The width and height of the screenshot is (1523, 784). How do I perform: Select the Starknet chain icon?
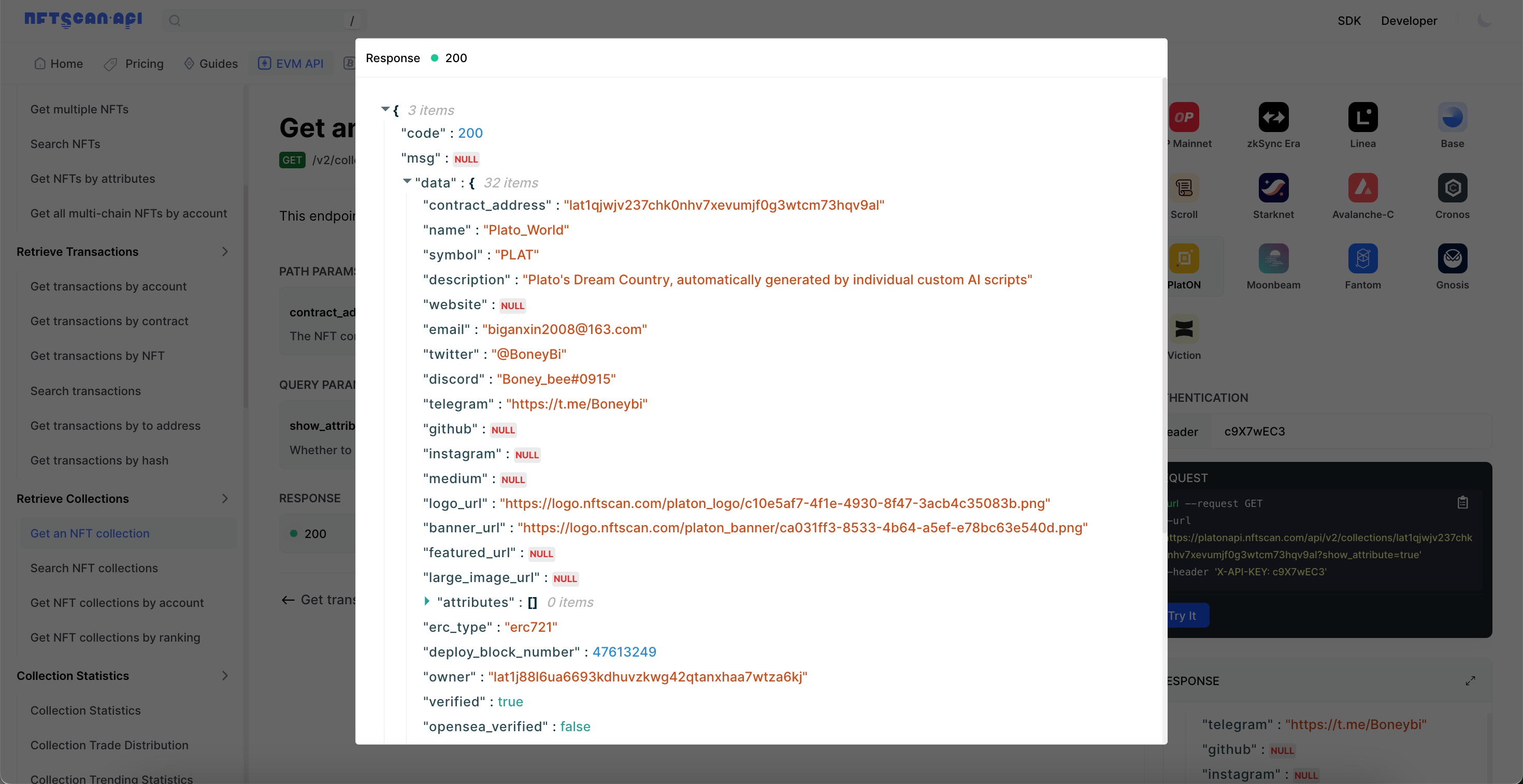(x=1273, y=188)
